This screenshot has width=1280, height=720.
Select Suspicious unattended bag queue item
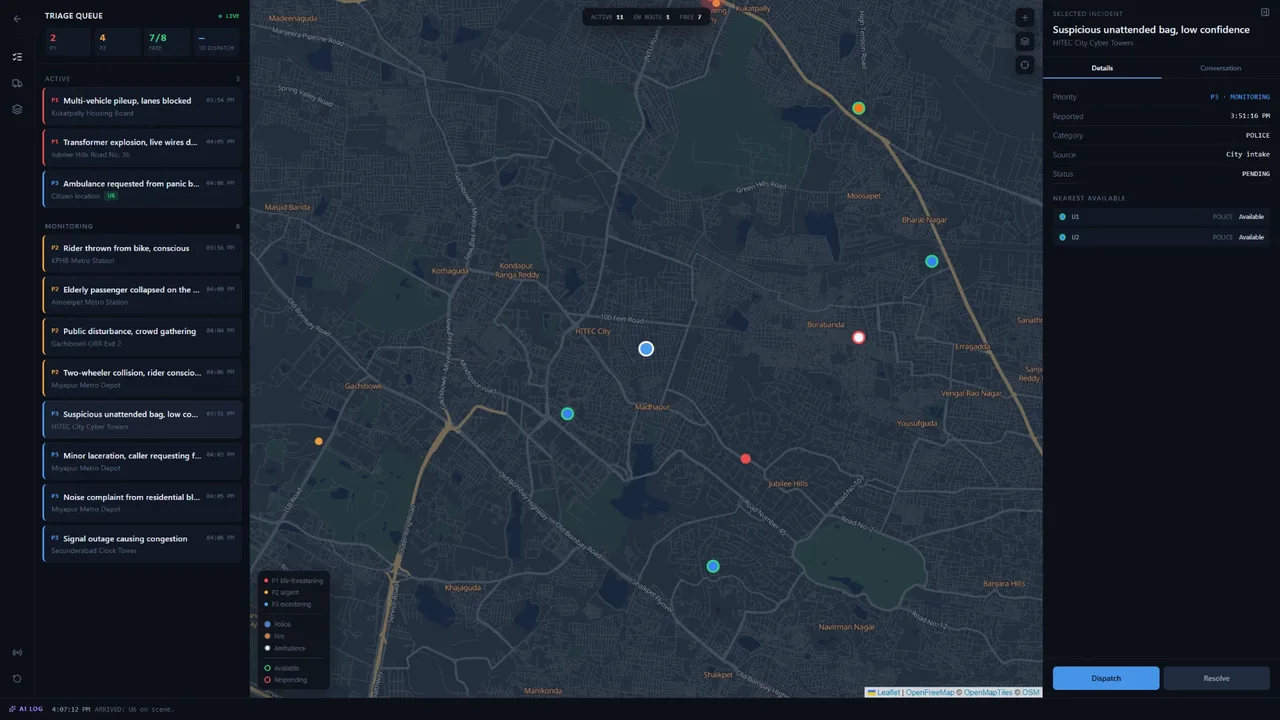click(142, 420)
